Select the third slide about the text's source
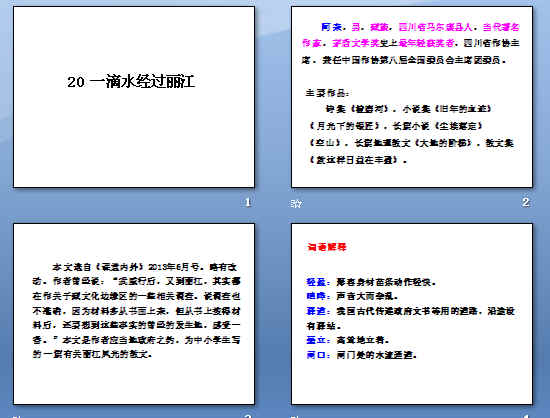 [x=134, y=314]
